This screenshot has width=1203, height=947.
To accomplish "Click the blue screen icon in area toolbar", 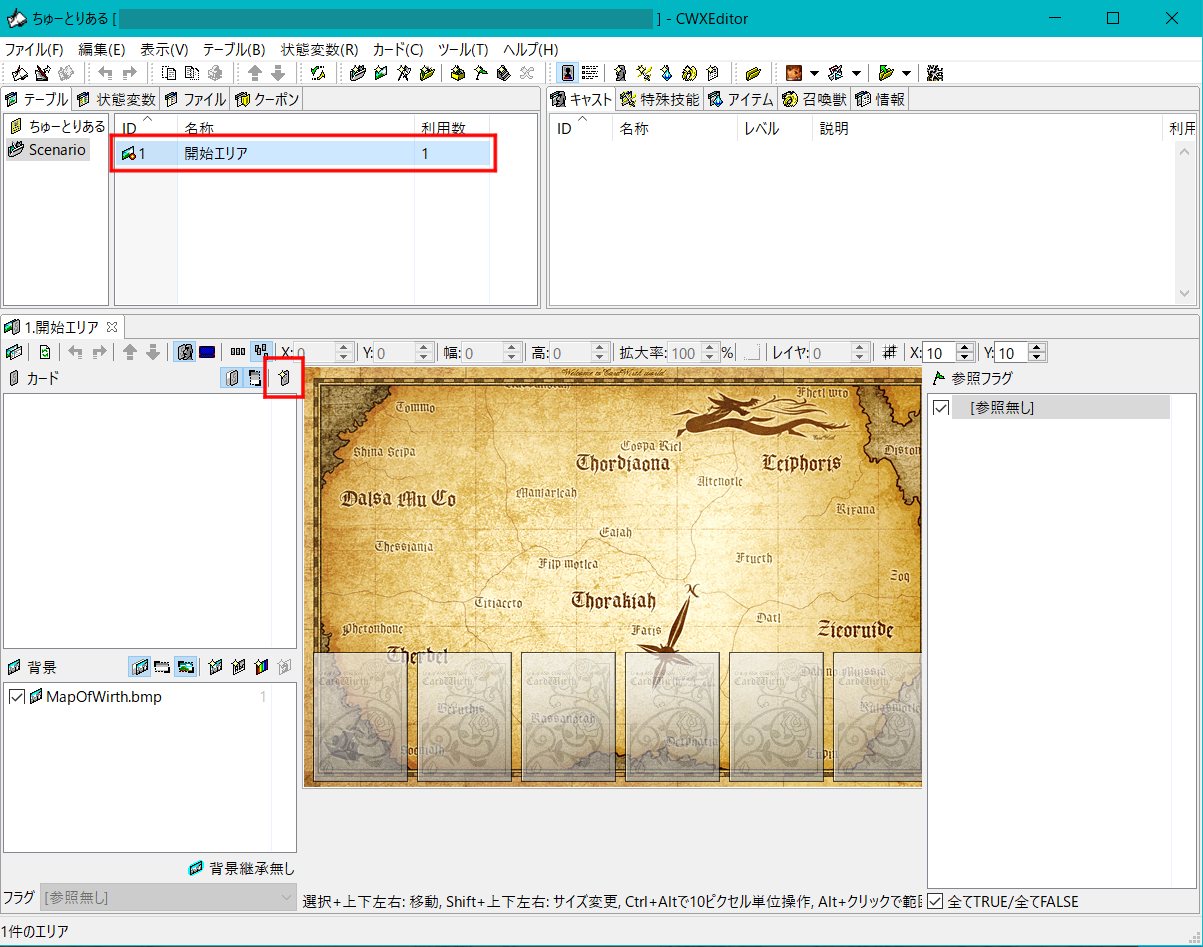I will pyautogui.click(x=207, y=352).
